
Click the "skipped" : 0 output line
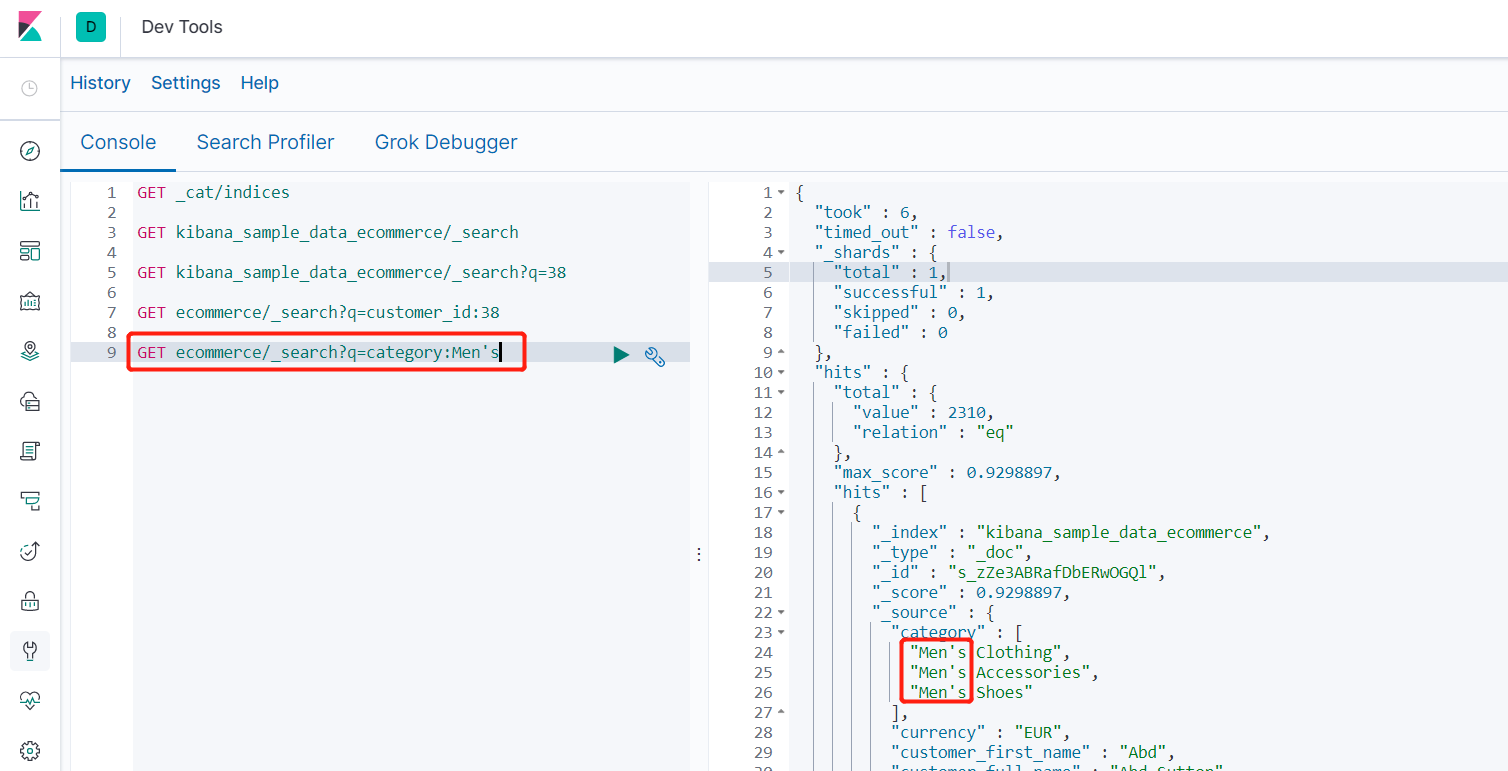tap(899, 312)
